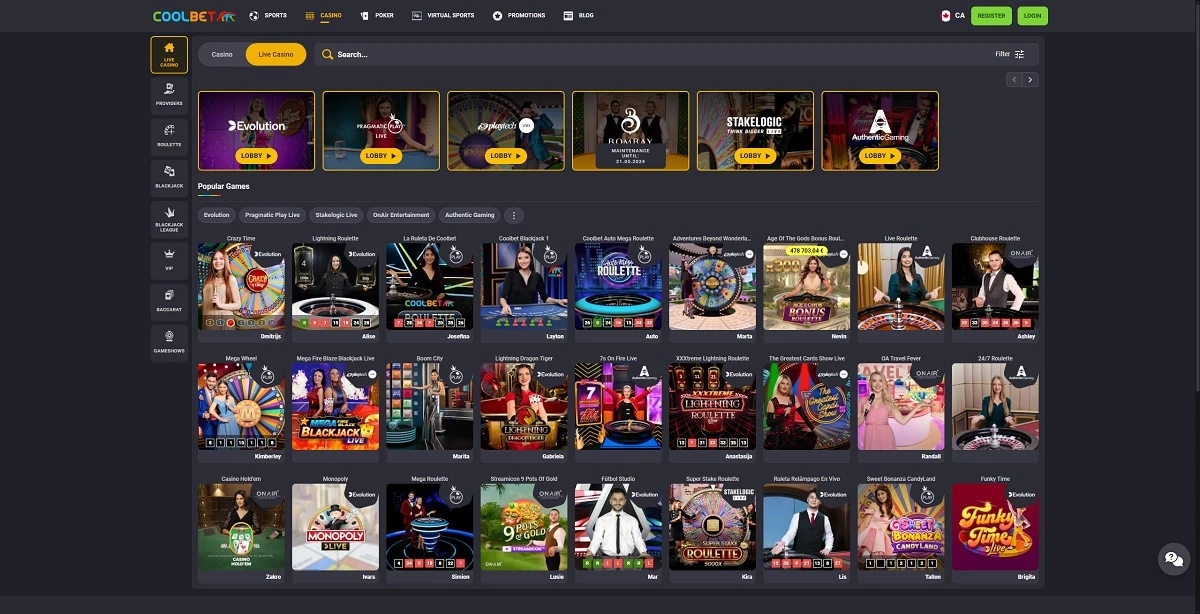Viewport: 1200px width, 614px height.
Task: Open the Pragmatic Play Live lobby button
Action: pyautogui.click(x=381, y=156)
